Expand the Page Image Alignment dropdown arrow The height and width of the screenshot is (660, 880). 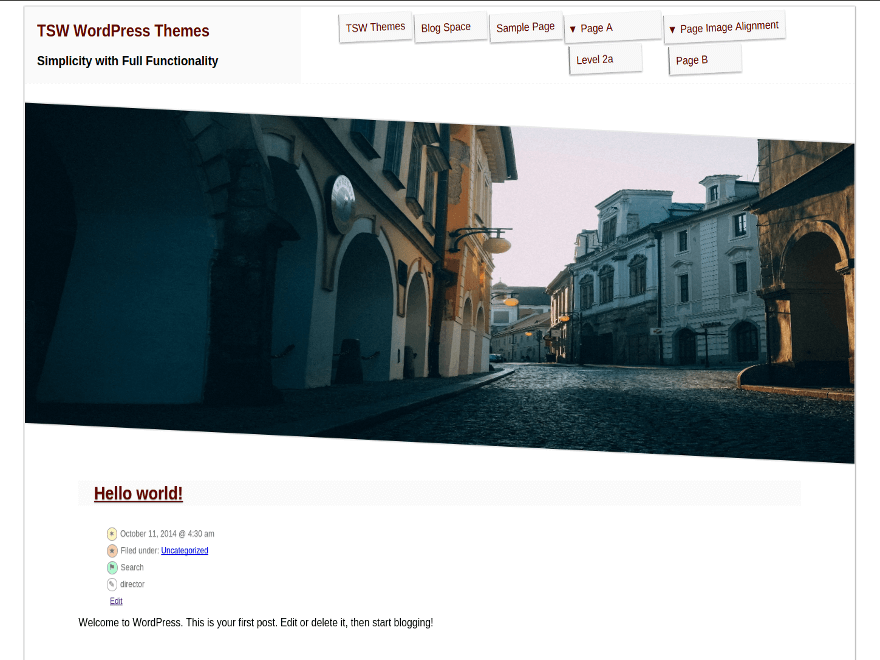672,30
